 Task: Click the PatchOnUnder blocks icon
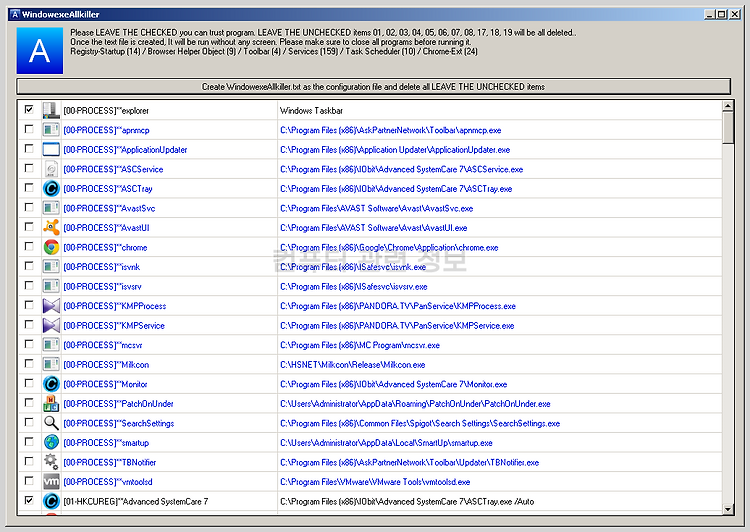pyautogui.click(x=51, y=404)
